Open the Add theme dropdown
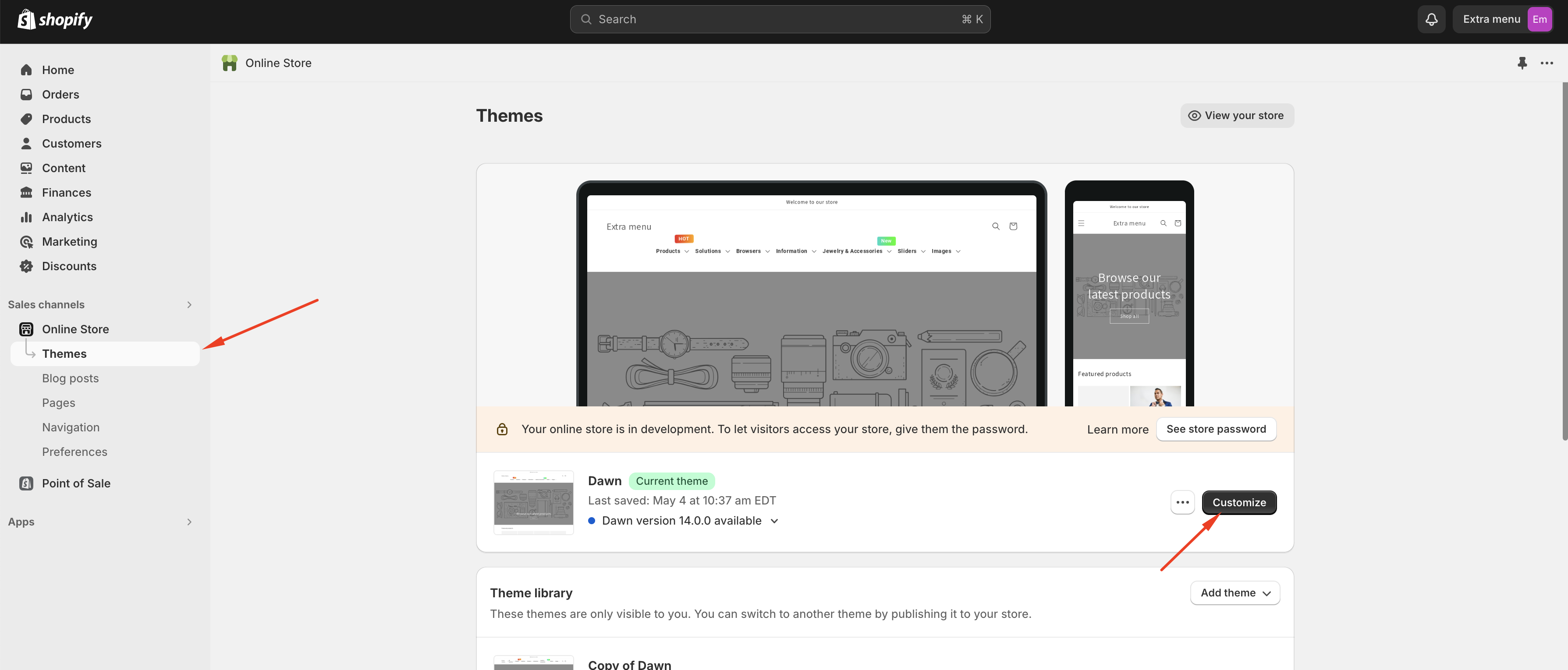1568x670 pixels. coord(1235,593)
